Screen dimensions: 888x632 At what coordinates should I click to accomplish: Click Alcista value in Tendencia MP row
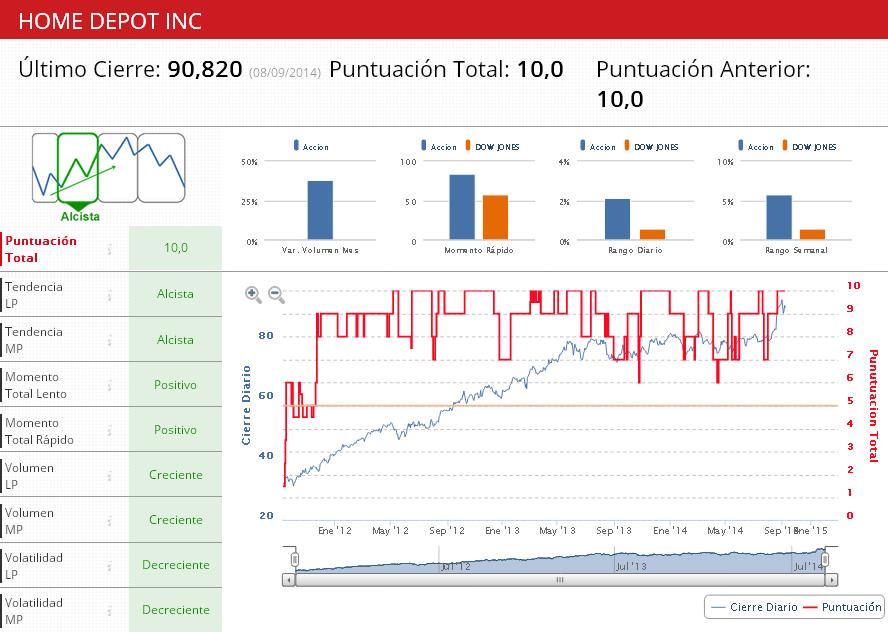point(176,340)
